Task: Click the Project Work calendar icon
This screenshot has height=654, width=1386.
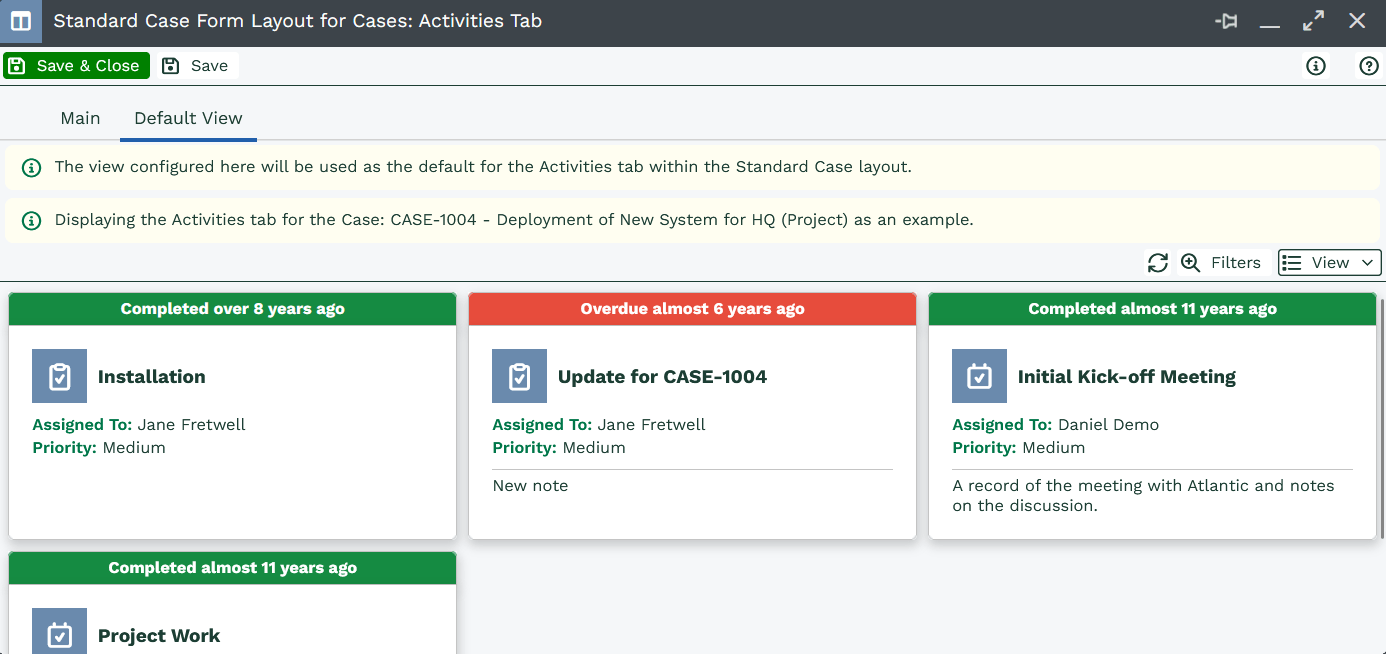Action: [59, 634]
